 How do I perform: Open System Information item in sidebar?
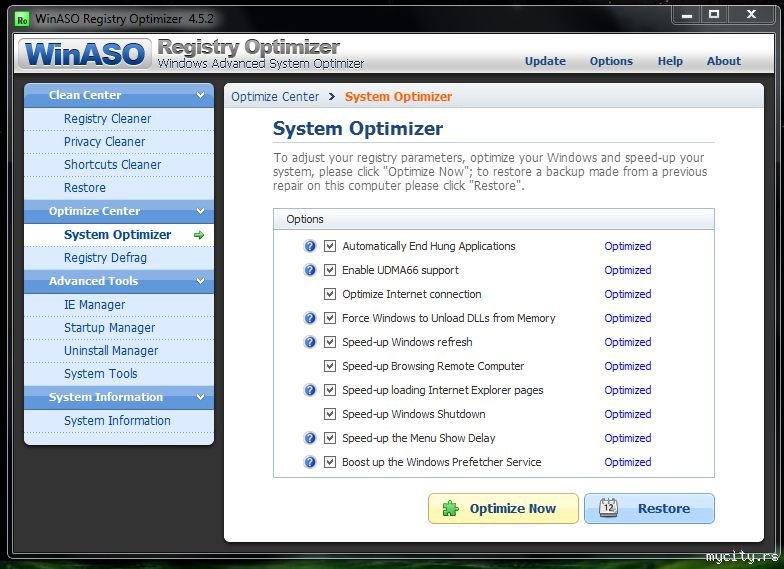tap(119, 421)
